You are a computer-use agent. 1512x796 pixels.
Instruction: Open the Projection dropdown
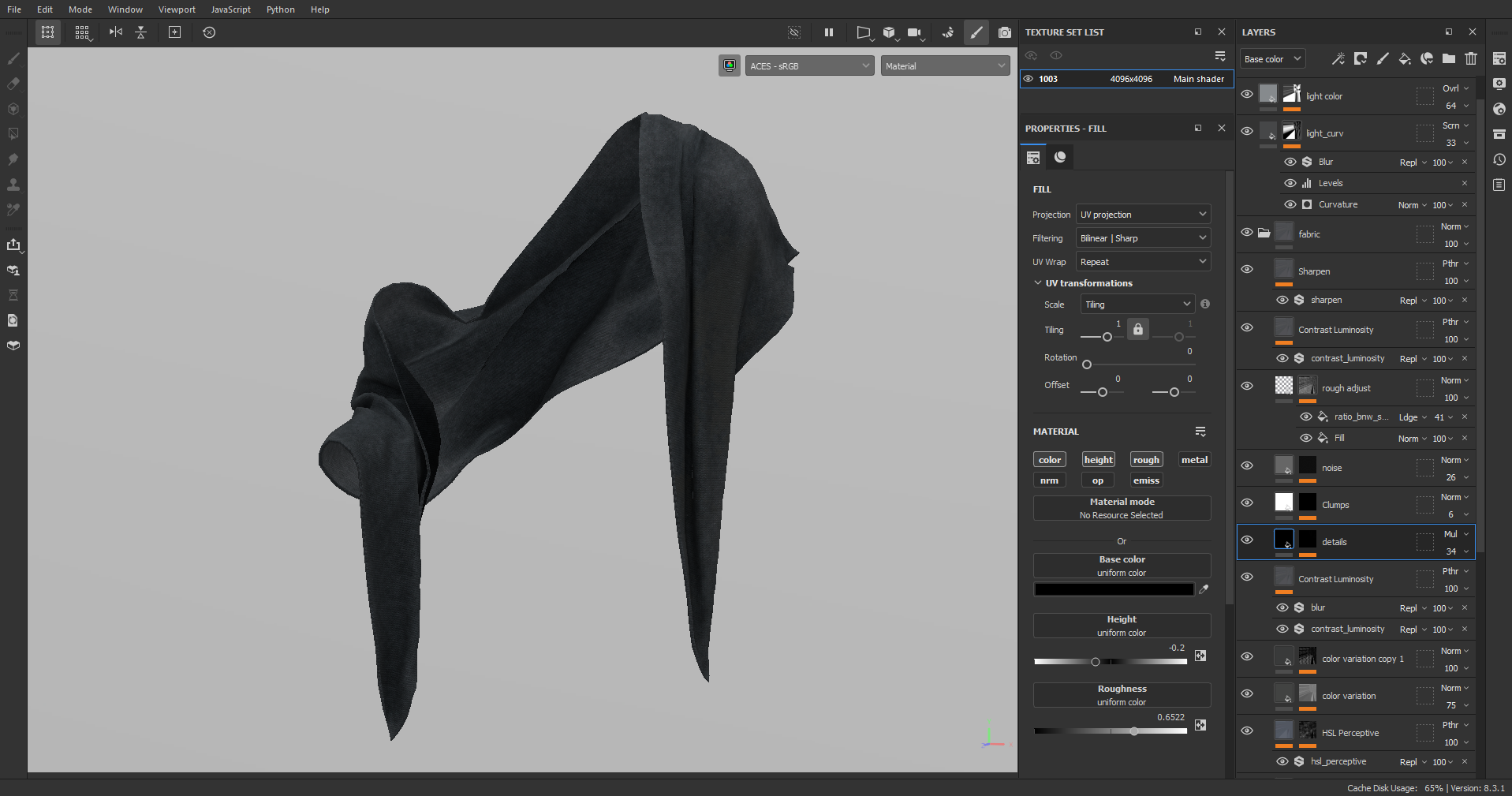1143,215
